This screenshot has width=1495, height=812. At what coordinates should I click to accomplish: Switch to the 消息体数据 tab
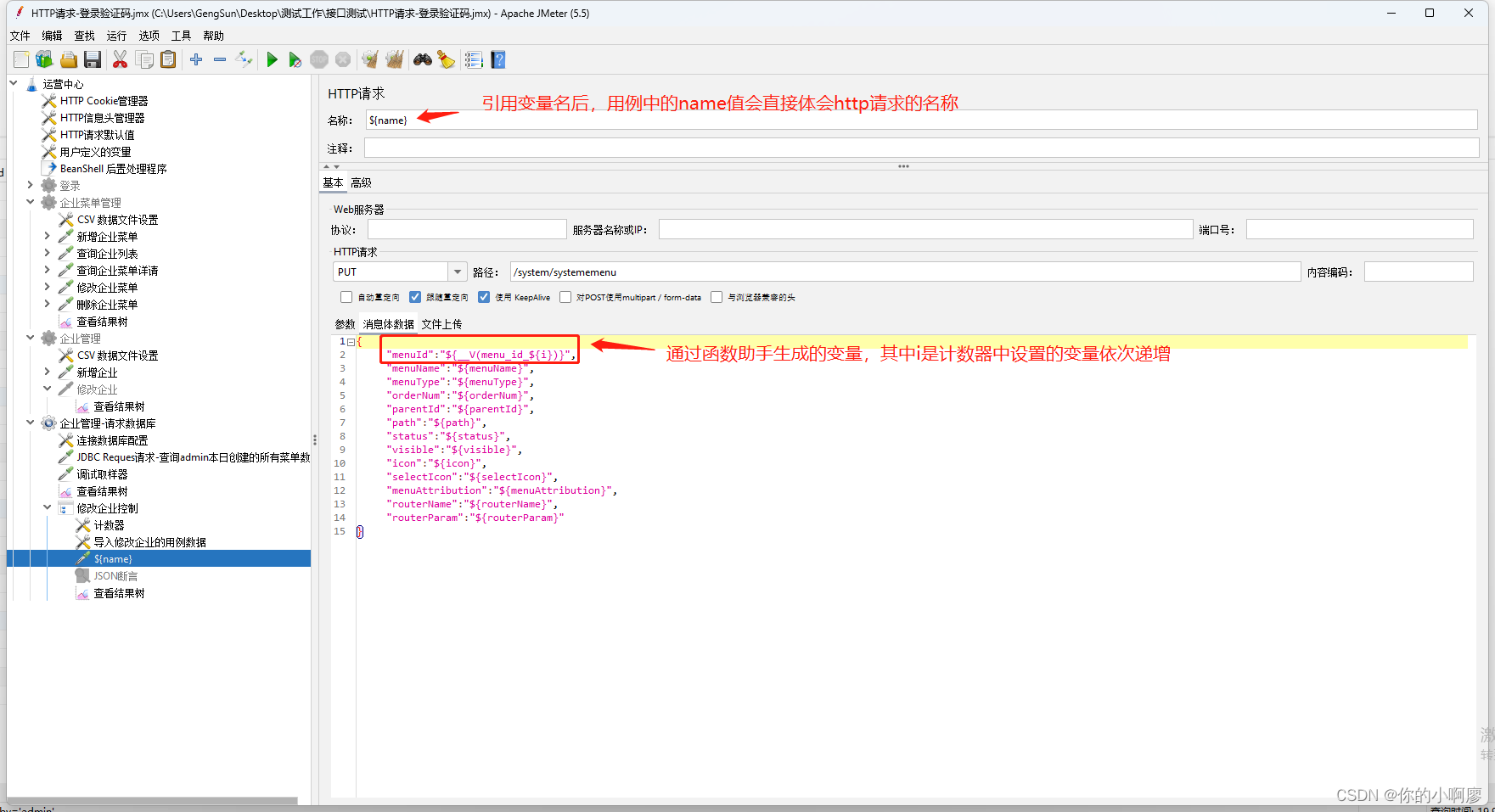(389, 324)
